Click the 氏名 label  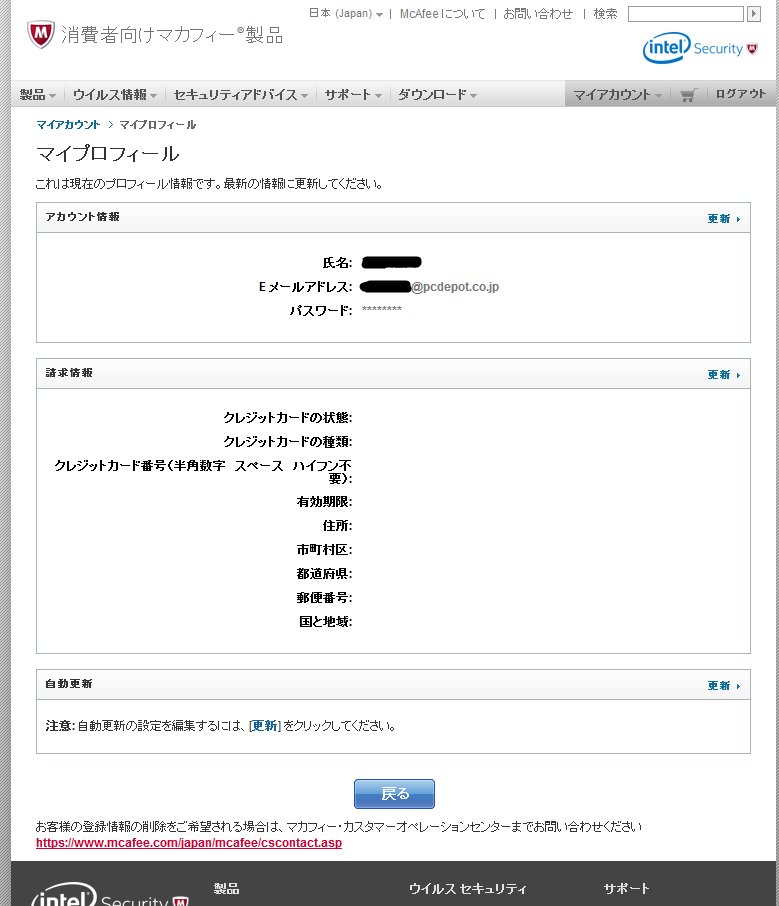point(337,263)
